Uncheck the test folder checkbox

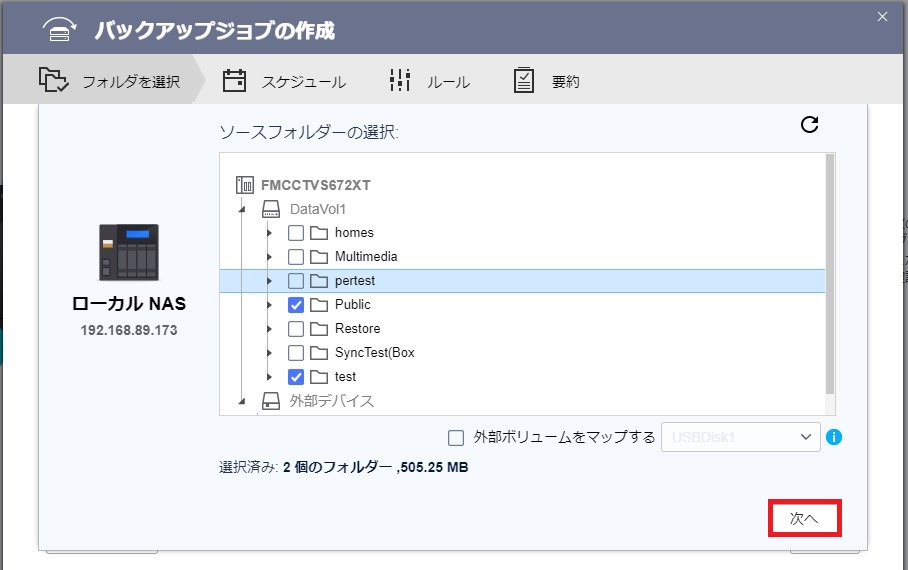click(296, 377)
